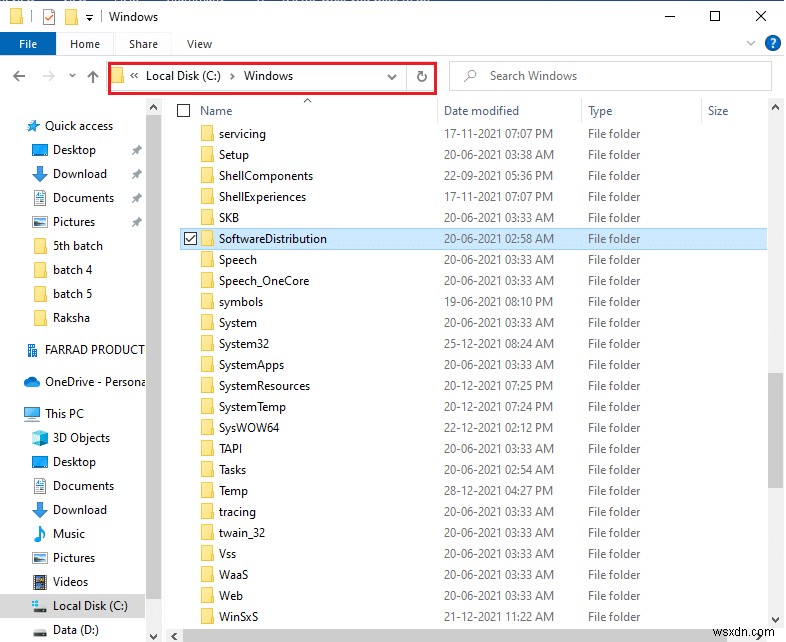Click file list scroll down arrow
The image size is (786, 642).
coord(775,619)
